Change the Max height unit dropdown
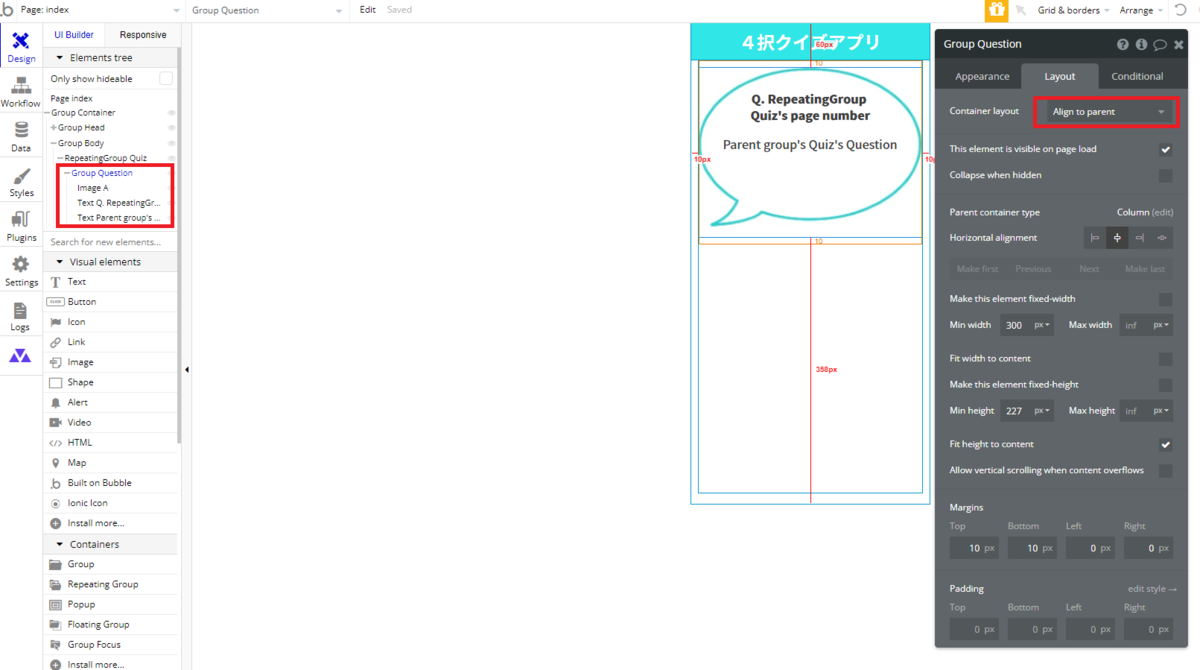The image size is (1200, 670). click(1161, 411)
